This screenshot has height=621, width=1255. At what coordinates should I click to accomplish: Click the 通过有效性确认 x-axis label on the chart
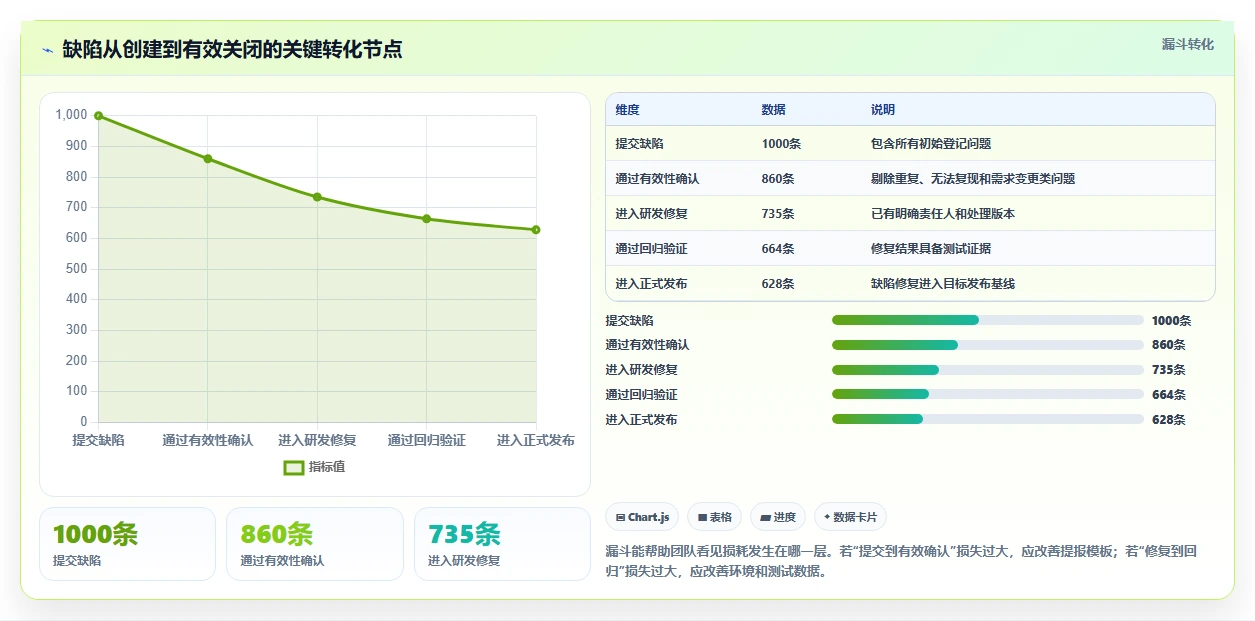(x=208, y=440)
